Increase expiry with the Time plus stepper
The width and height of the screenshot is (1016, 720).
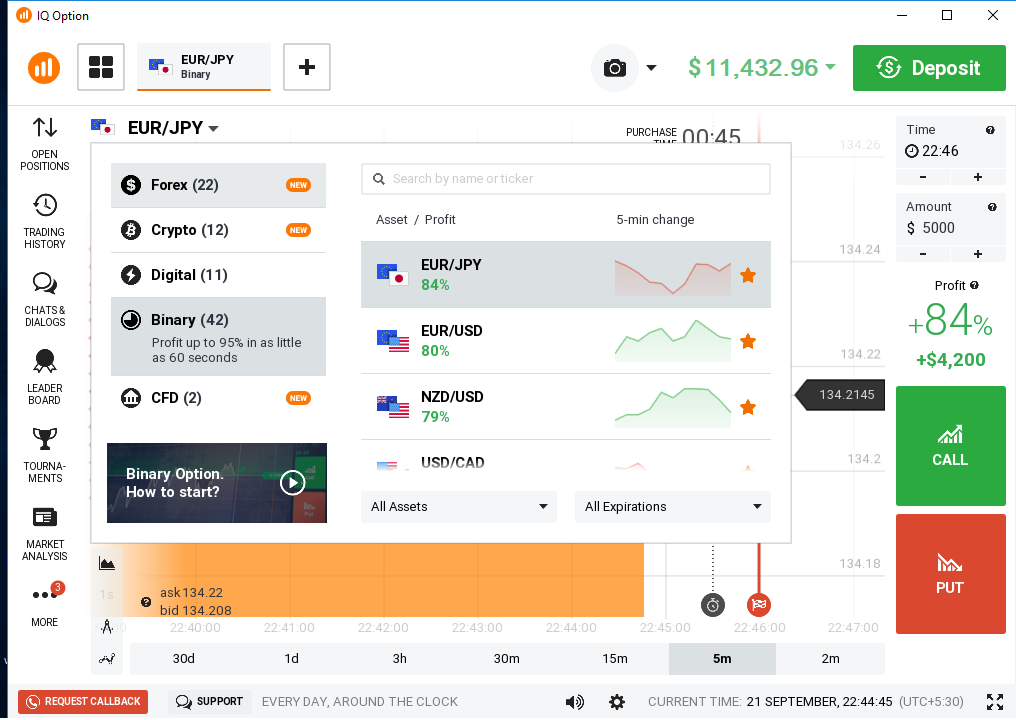pos(978,176)
